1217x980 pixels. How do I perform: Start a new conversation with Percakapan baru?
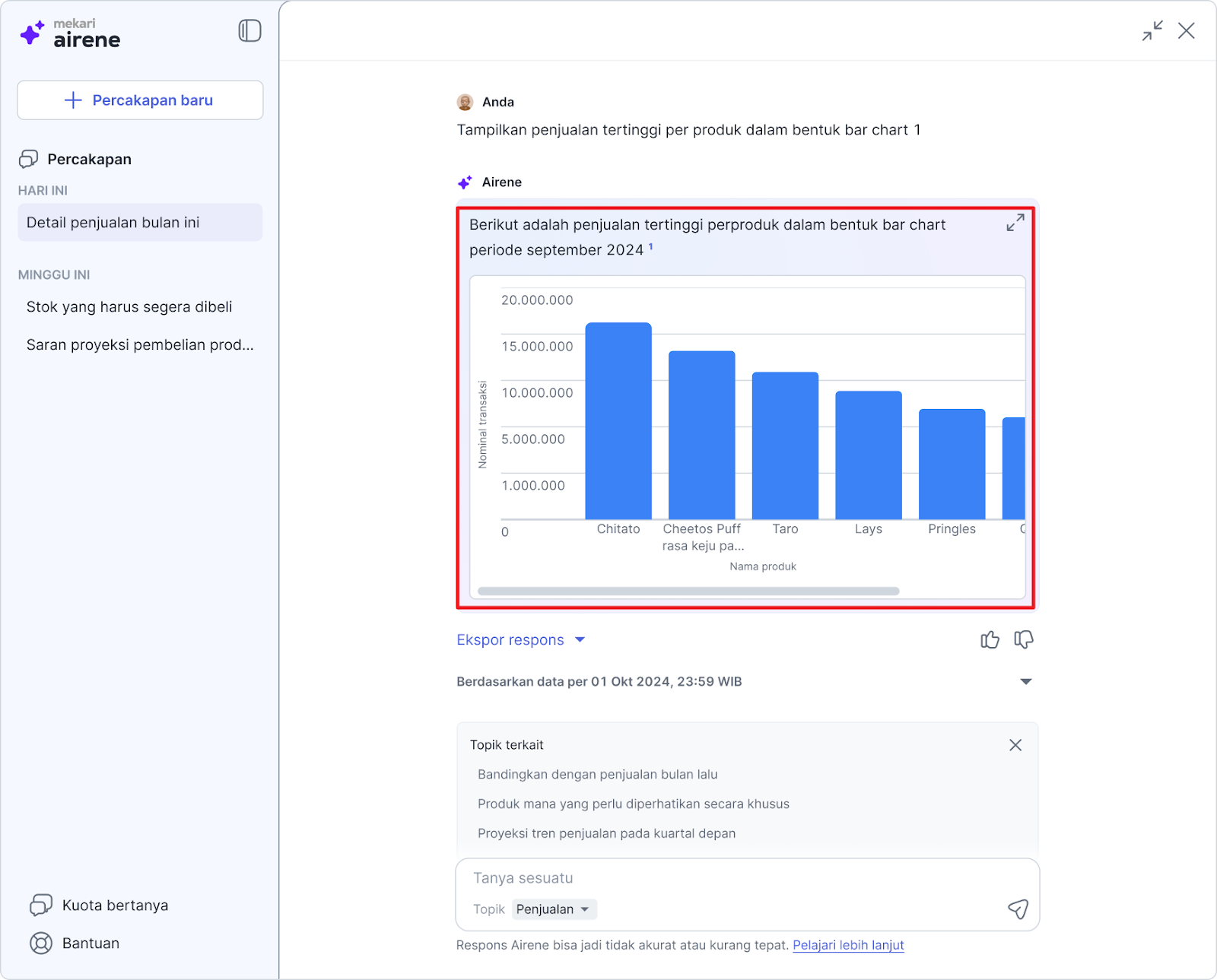140,100
